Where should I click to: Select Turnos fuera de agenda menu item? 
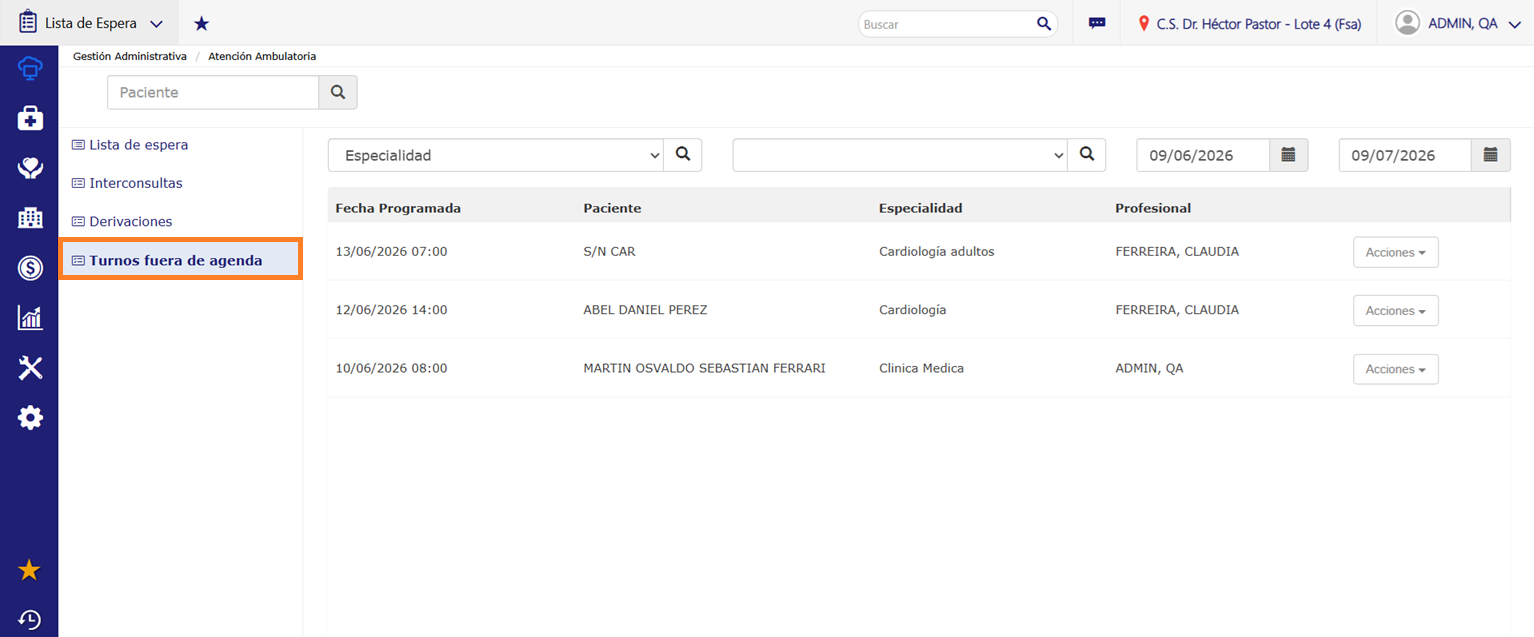point(180,260)
